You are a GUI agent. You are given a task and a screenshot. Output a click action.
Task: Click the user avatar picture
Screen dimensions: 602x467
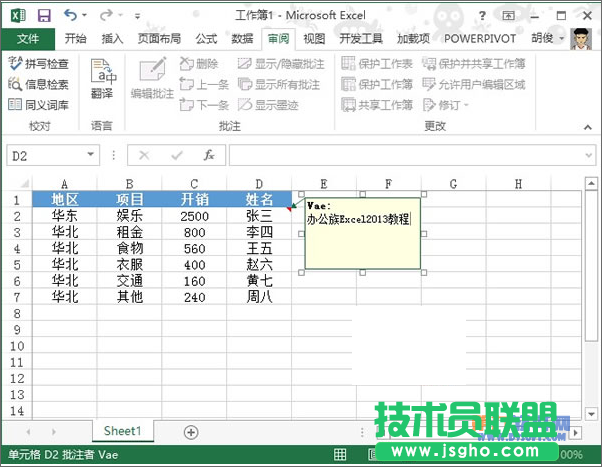pyautogui.click(x=581, y=39)
